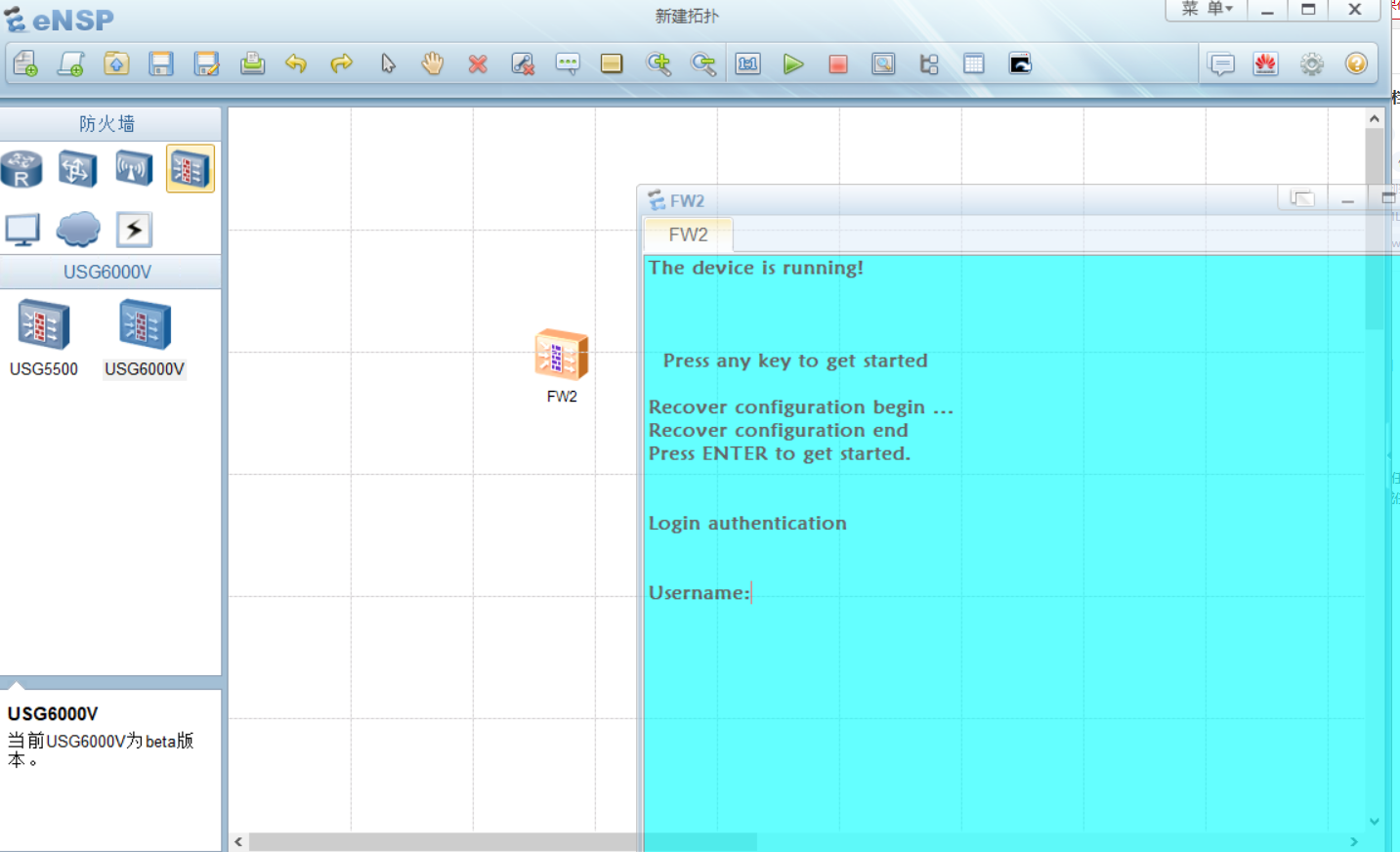Image resolution: width=1400 pixels, height=852 pixels.
Task: Select the connection cable category
Action: click(134, 230)
